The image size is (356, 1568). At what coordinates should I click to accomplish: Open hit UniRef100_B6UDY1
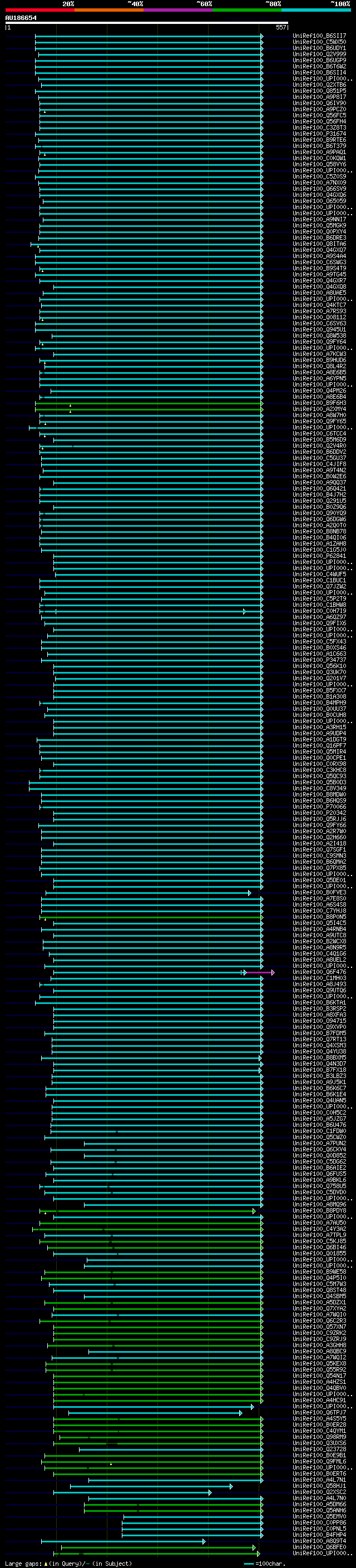[x=319, y=48]
